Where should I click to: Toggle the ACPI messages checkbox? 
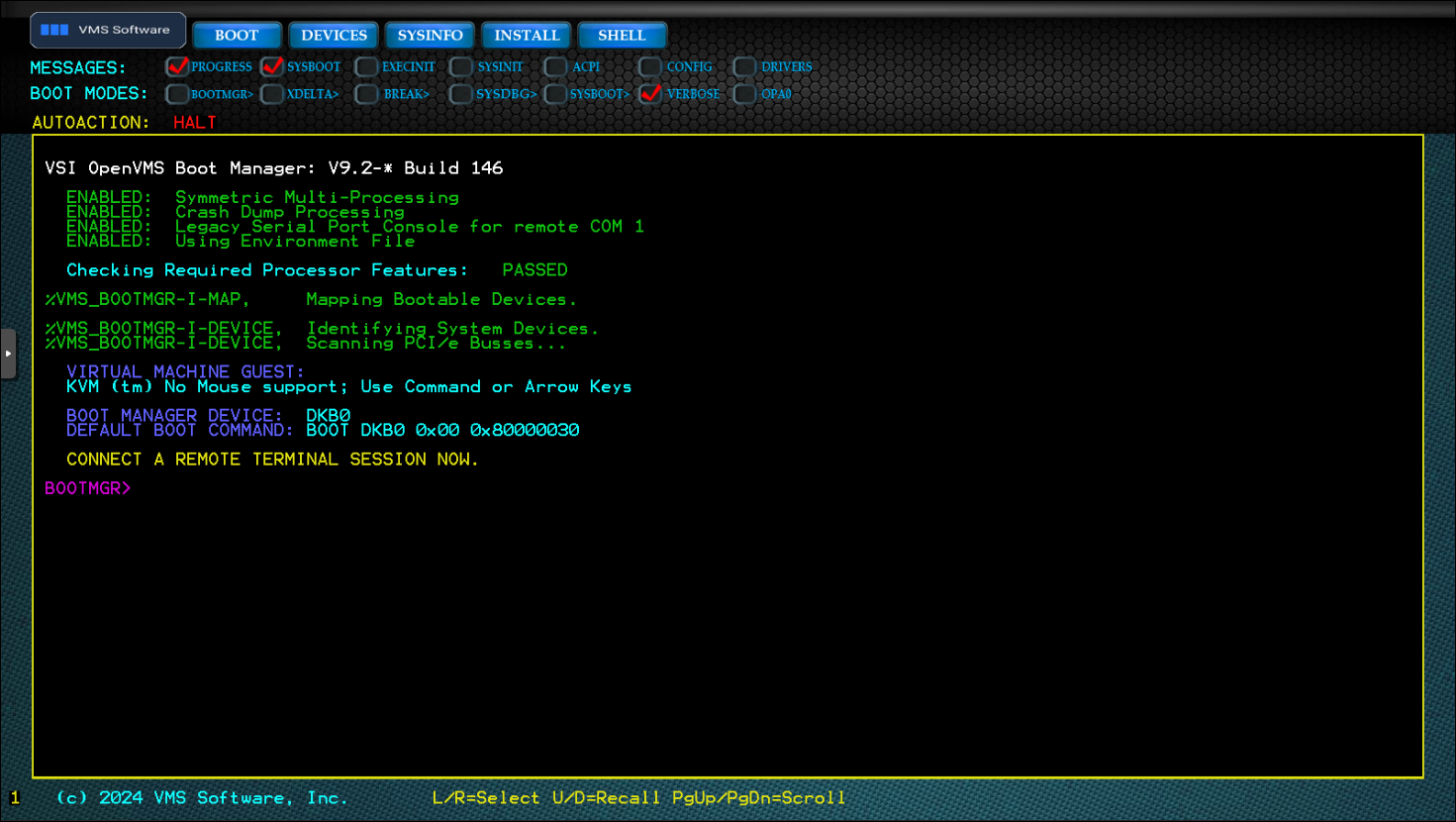tap(556, 67)
